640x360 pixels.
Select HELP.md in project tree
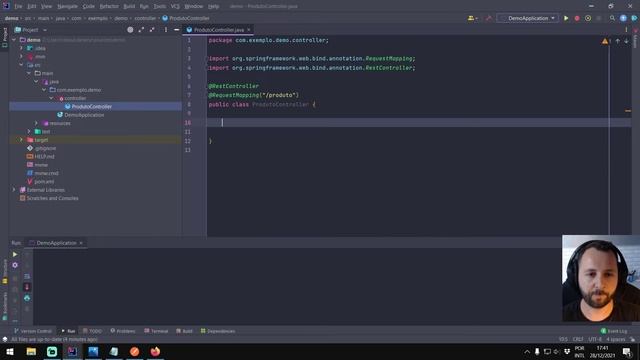pos(44,157)
